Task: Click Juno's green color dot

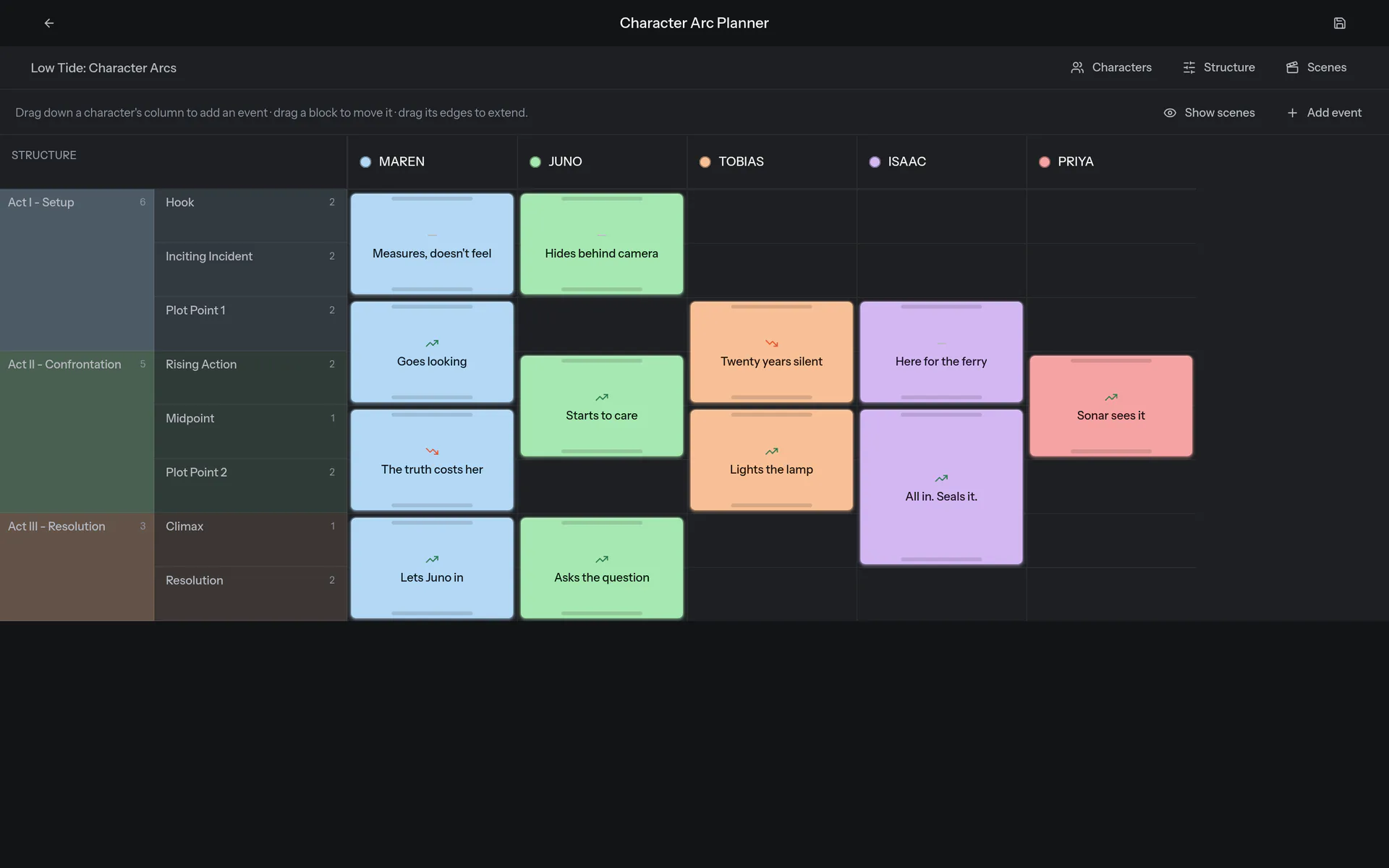Action: coord(535,162)
